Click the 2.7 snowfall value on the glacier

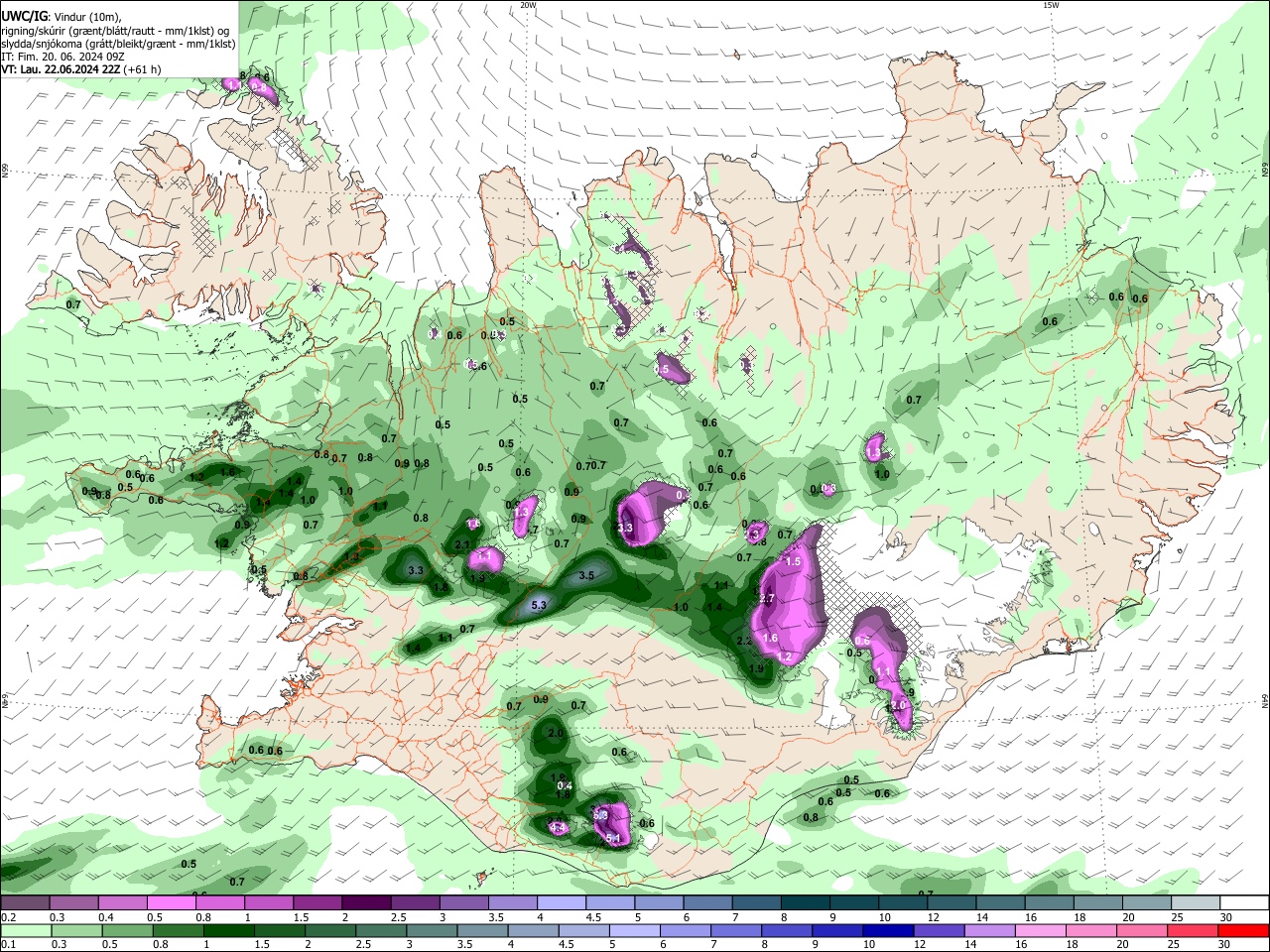[x=766, y=599]
